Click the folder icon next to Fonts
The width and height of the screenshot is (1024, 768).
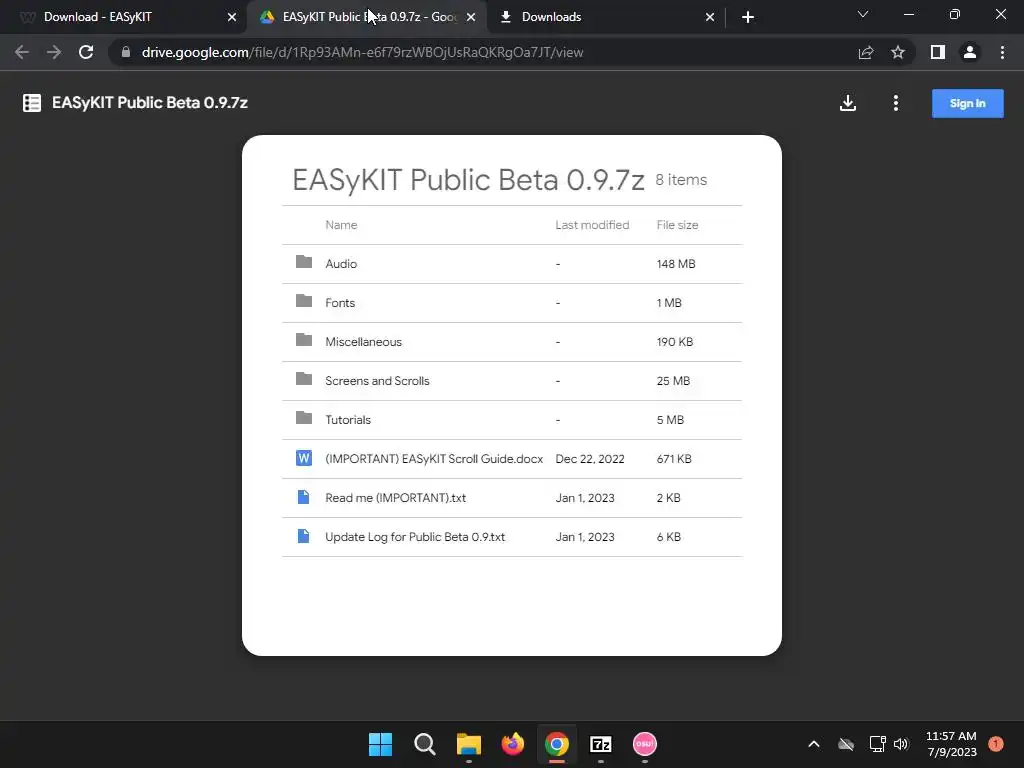point(304,301)
